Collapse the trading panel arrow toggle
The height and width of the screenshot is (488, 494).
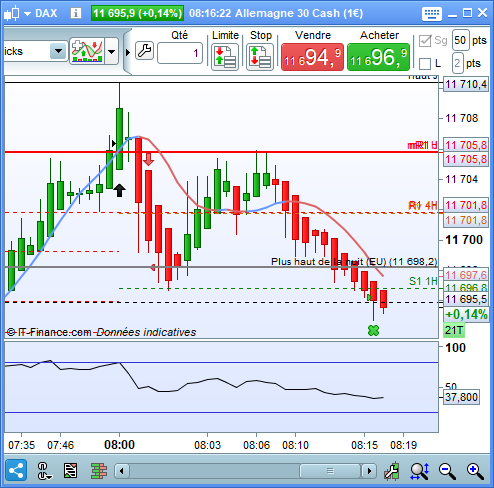(x=128, y=52)
